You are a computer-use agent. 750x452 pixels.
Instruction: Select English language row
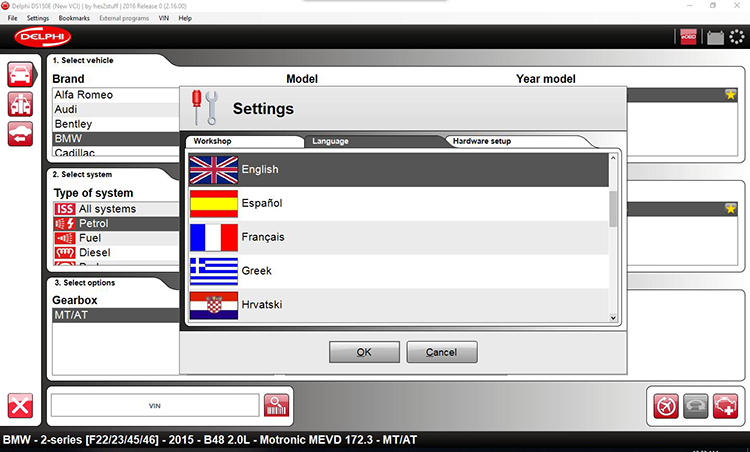coord(398,170)
